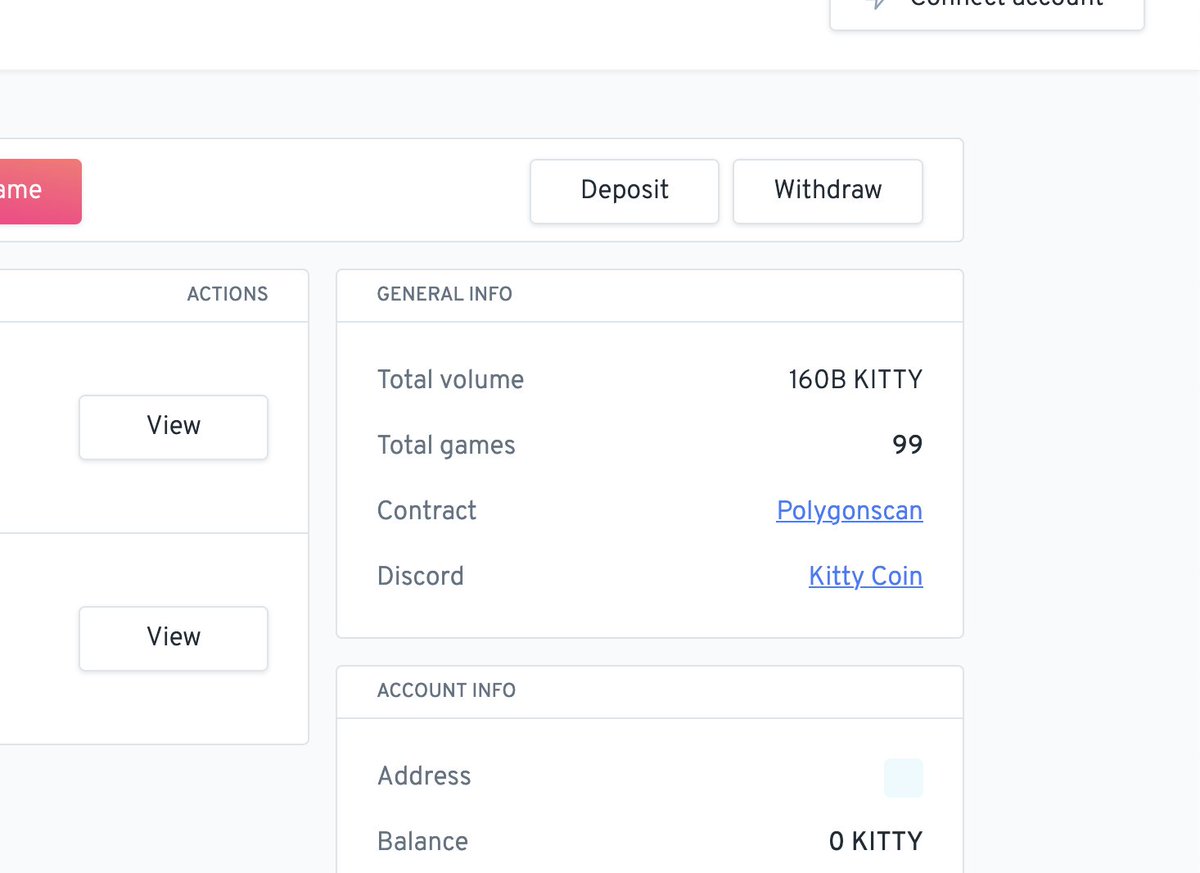This screenshot has height=873, width=1200.
Task: Click the 'Address' label
Action: pyautogui.click(x=424, y=776)
